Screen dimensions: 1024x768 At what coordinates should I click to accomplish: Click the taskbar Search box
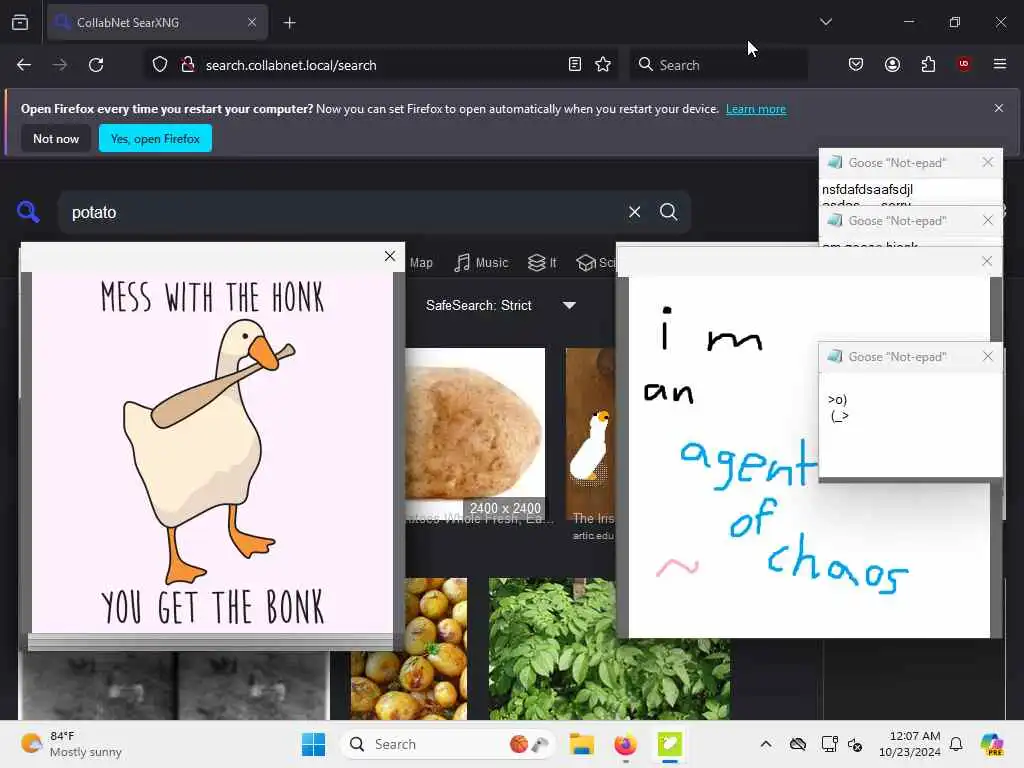click(x=447, y=744)
